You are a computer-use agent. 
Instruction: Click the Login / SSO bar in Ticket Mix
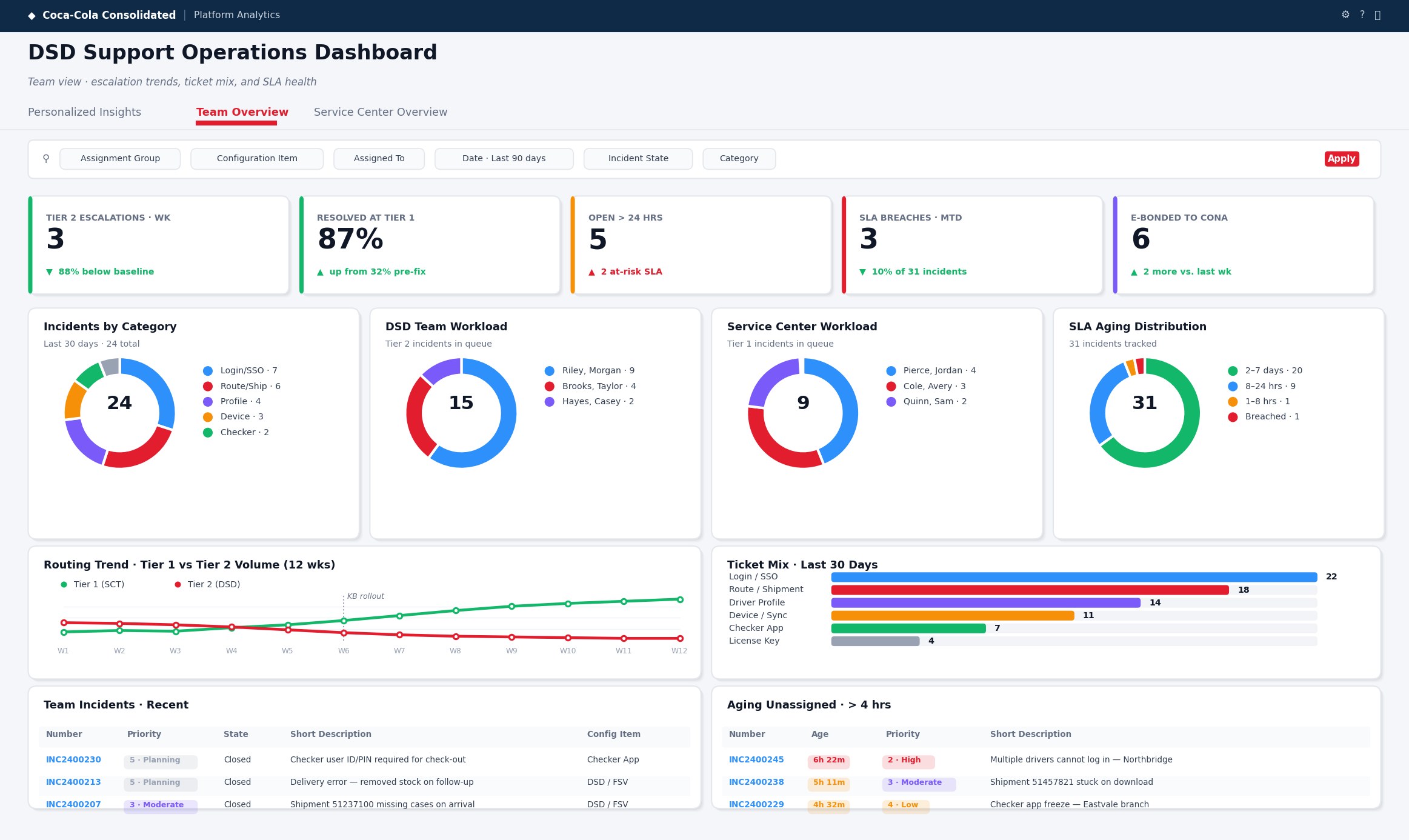coord(1074,577)
